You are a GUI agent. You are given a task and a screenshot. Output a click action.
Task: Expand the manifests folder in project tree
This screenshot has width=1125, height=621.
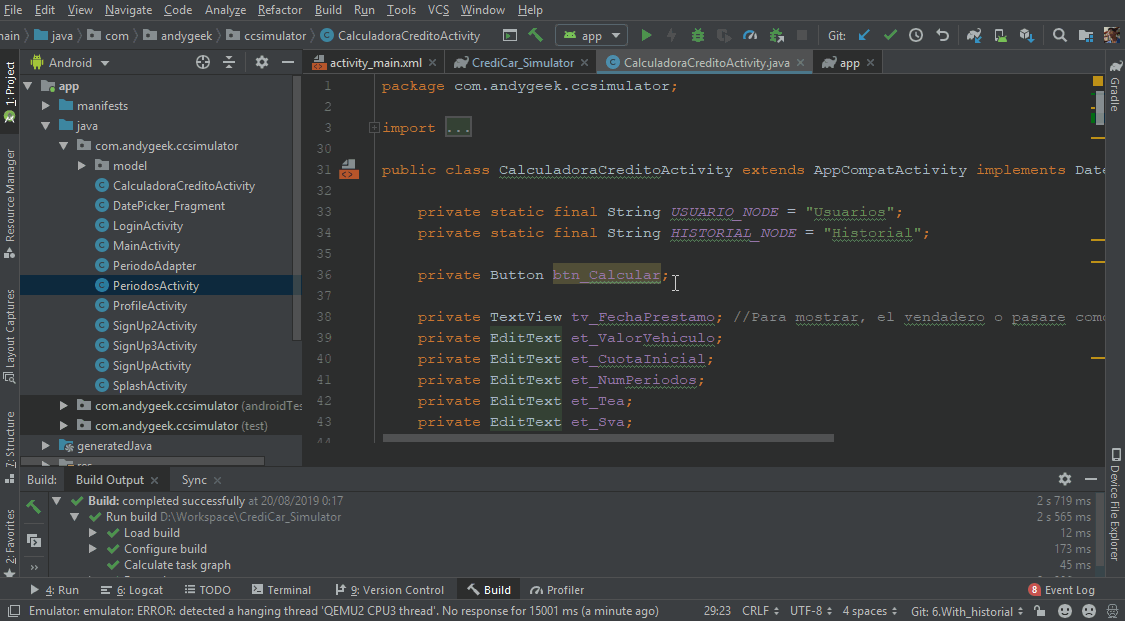coord(46,106)
